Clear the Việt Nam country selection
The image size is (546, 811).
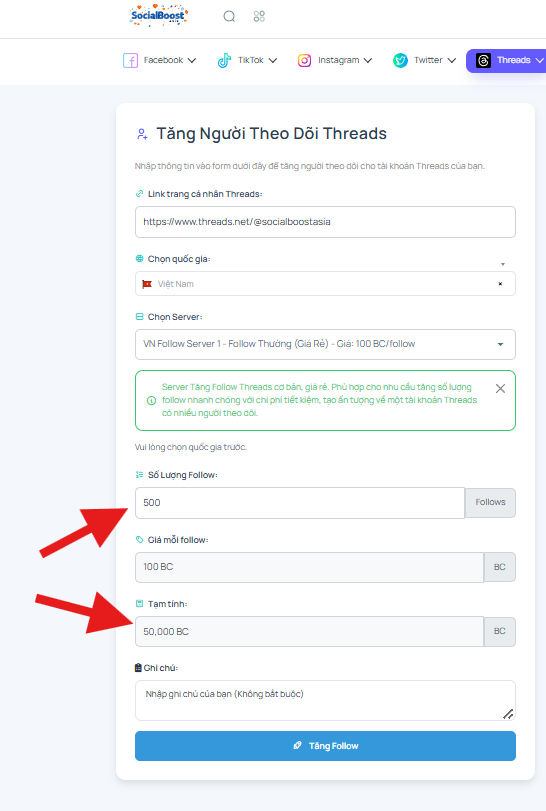click(x=500, y=284)
